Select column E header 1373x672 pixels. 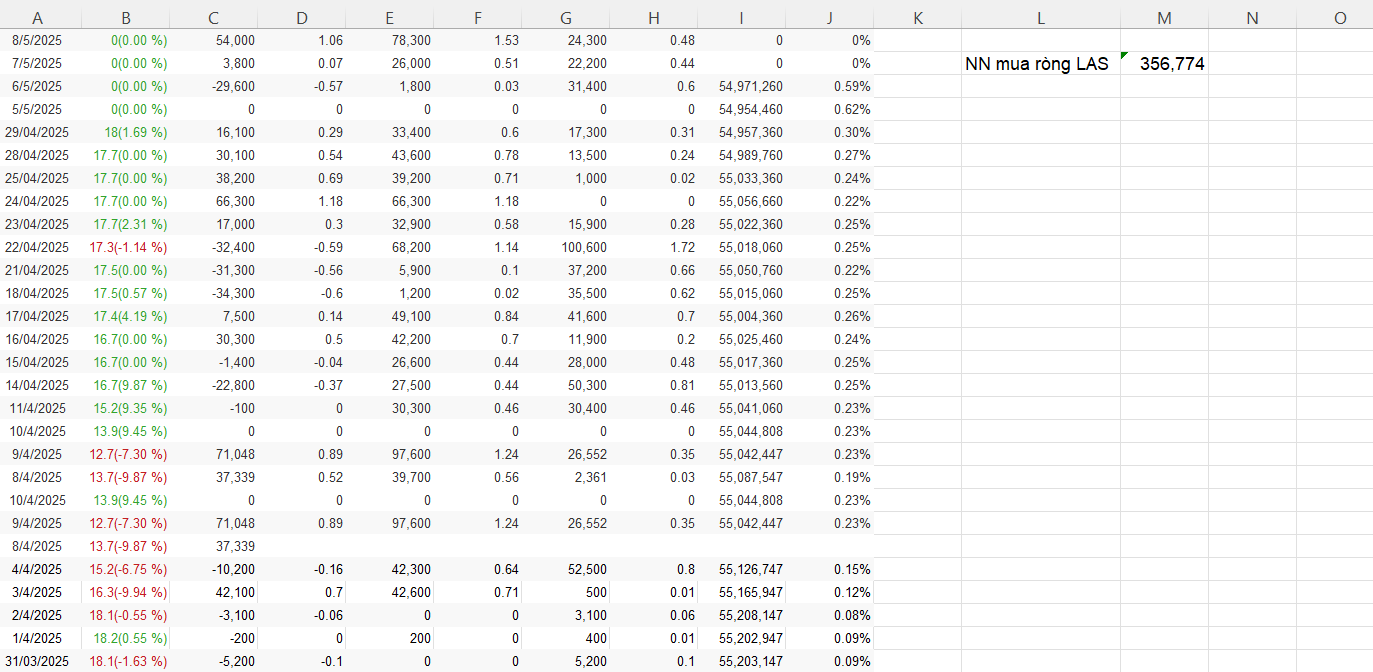[390, 18]
